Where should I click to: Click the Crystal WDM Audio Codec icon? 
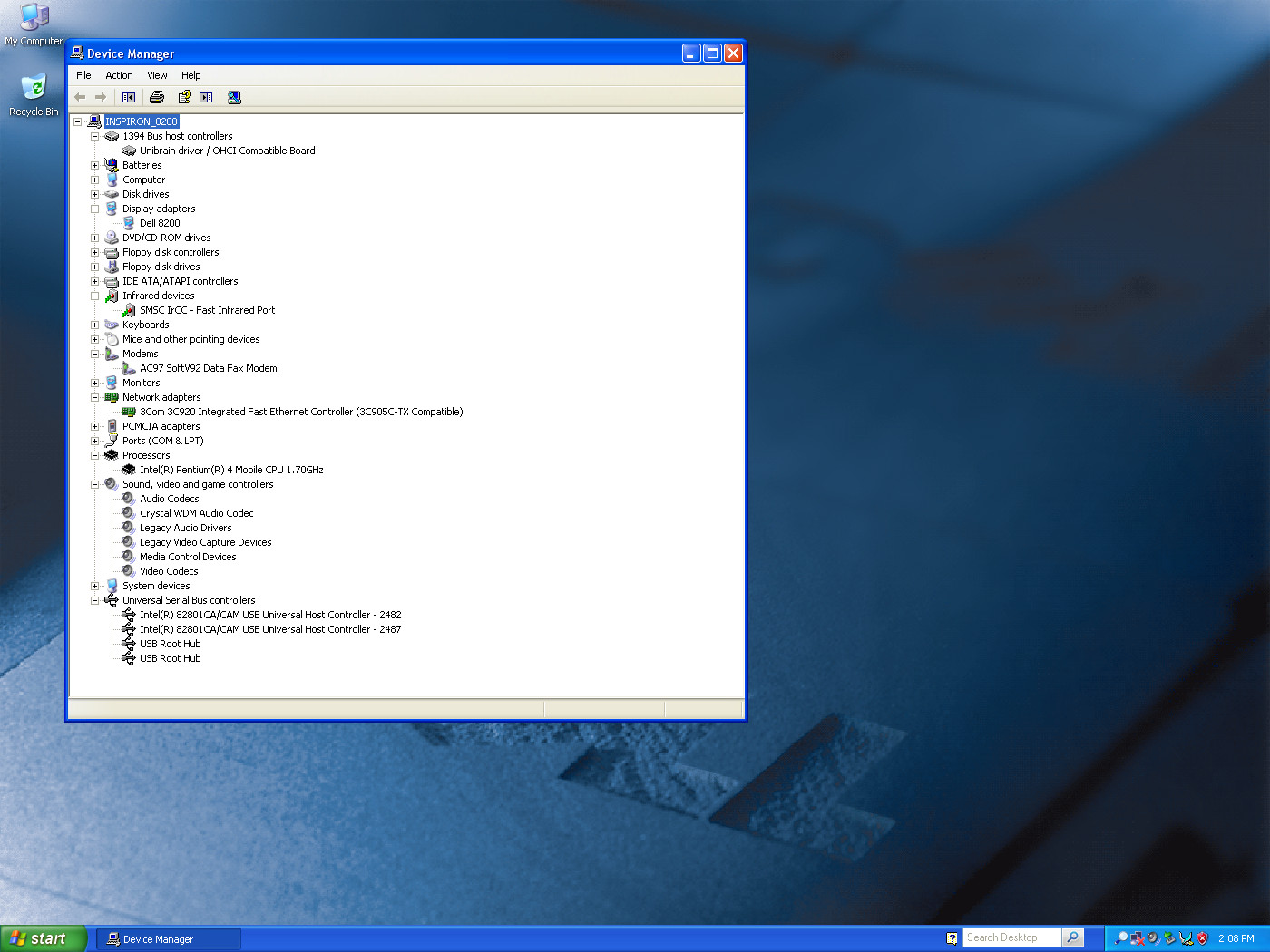point(129,513)
